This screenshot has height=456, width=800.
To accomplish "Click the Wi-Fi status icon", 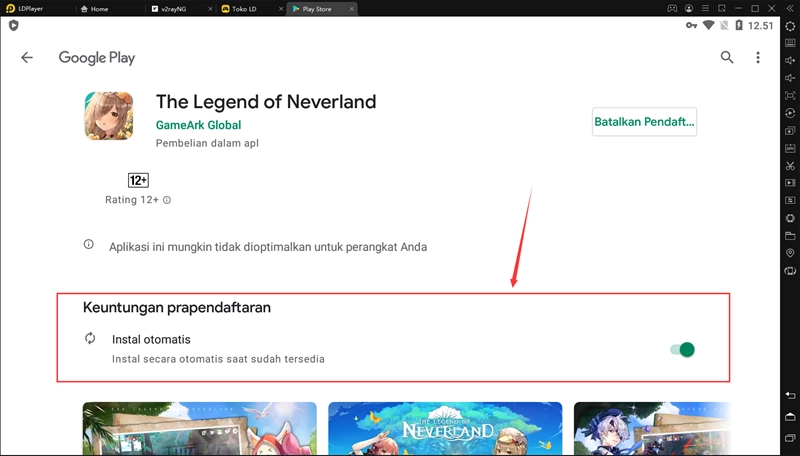I will pos(709,25).
